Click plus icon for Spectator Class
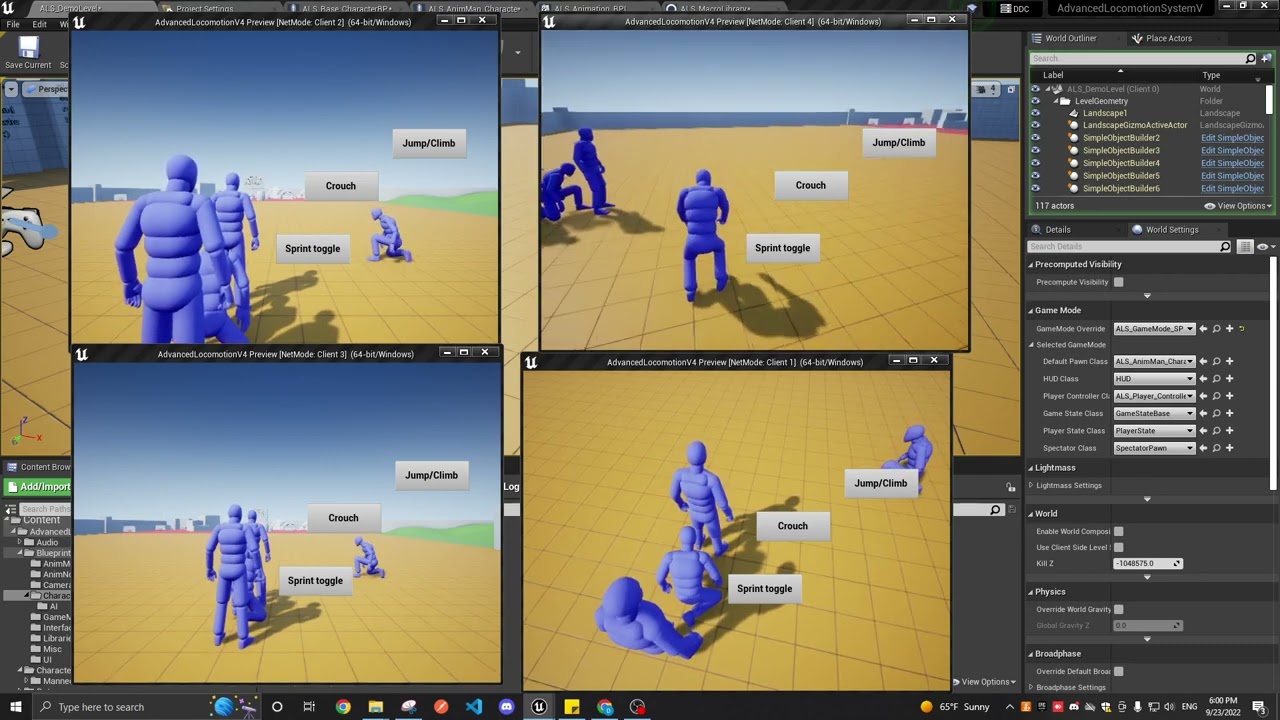Screen dimensions: 1280x720 point(1229,448)
